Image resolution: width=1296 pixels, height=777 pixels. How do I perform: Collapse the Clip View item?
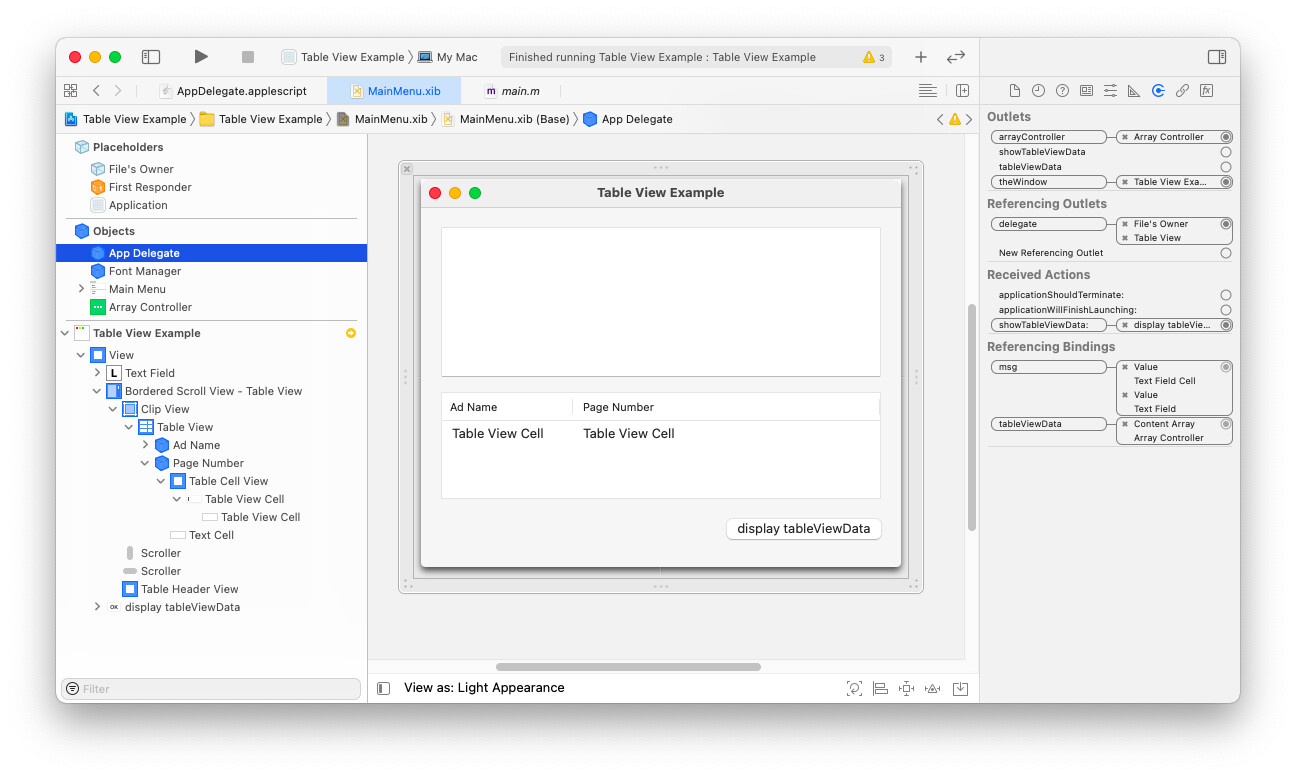(113, 409)
